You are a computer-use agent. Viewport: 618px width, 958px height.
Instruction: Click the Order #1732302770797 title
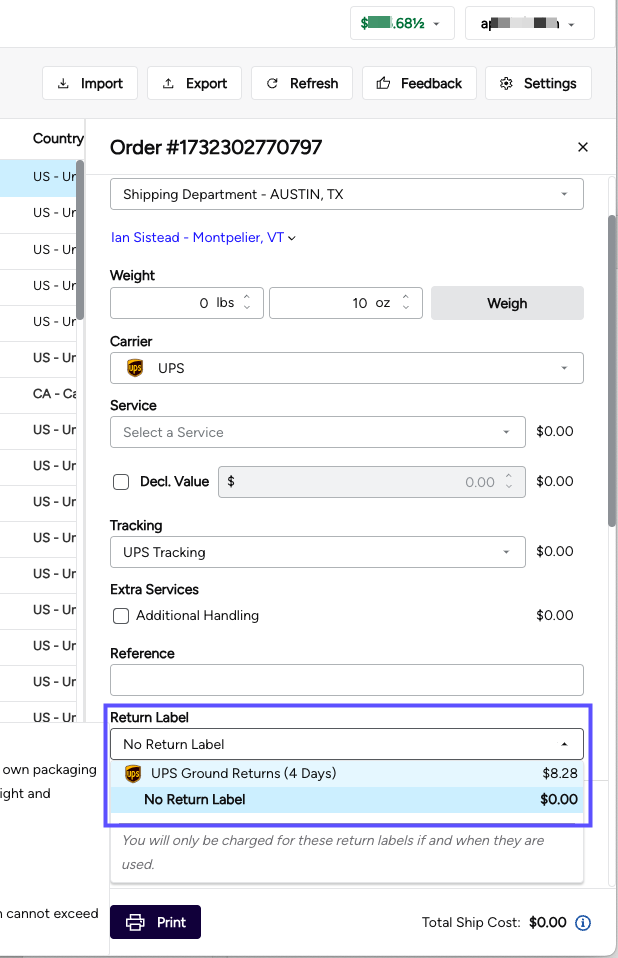pos(216,147)
